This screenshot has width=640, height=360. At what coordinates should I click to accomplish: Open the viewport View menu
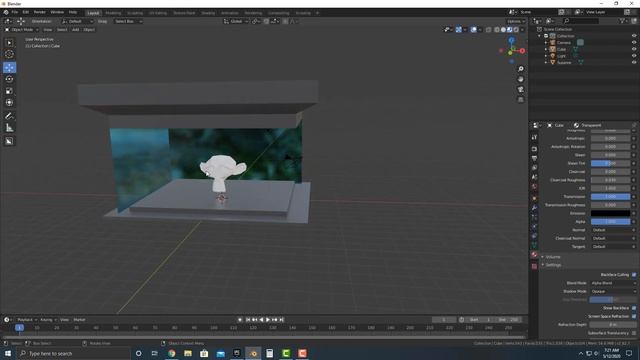click(48, 30)
